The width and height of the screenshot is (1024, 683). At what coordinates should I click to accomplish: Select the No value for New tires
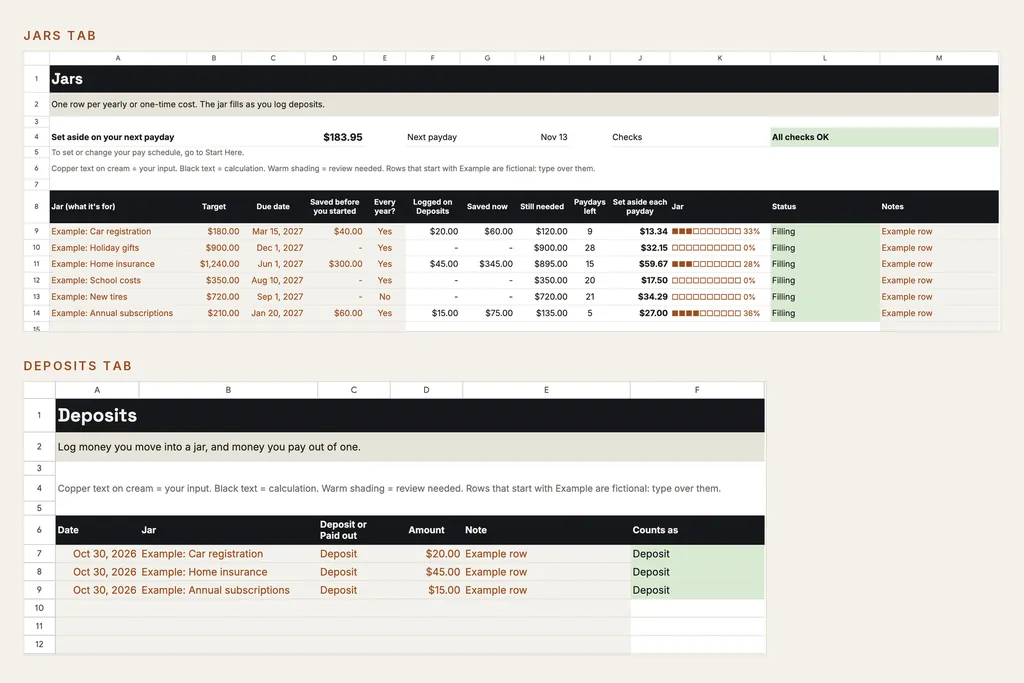[x=385, y=296]
